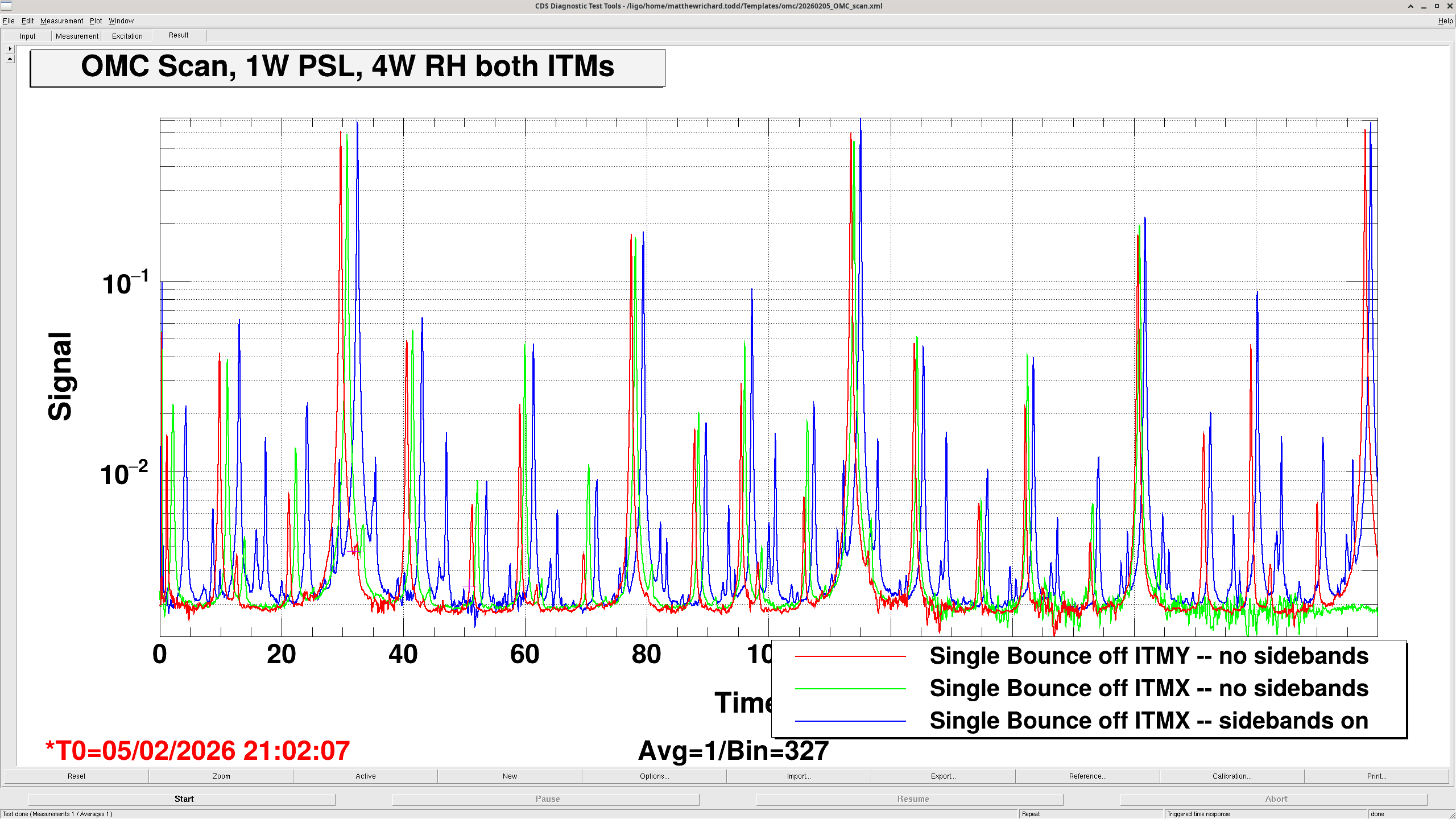Click the Reference button
This screenshot has width=1456, height=819.
(1087, 776)
